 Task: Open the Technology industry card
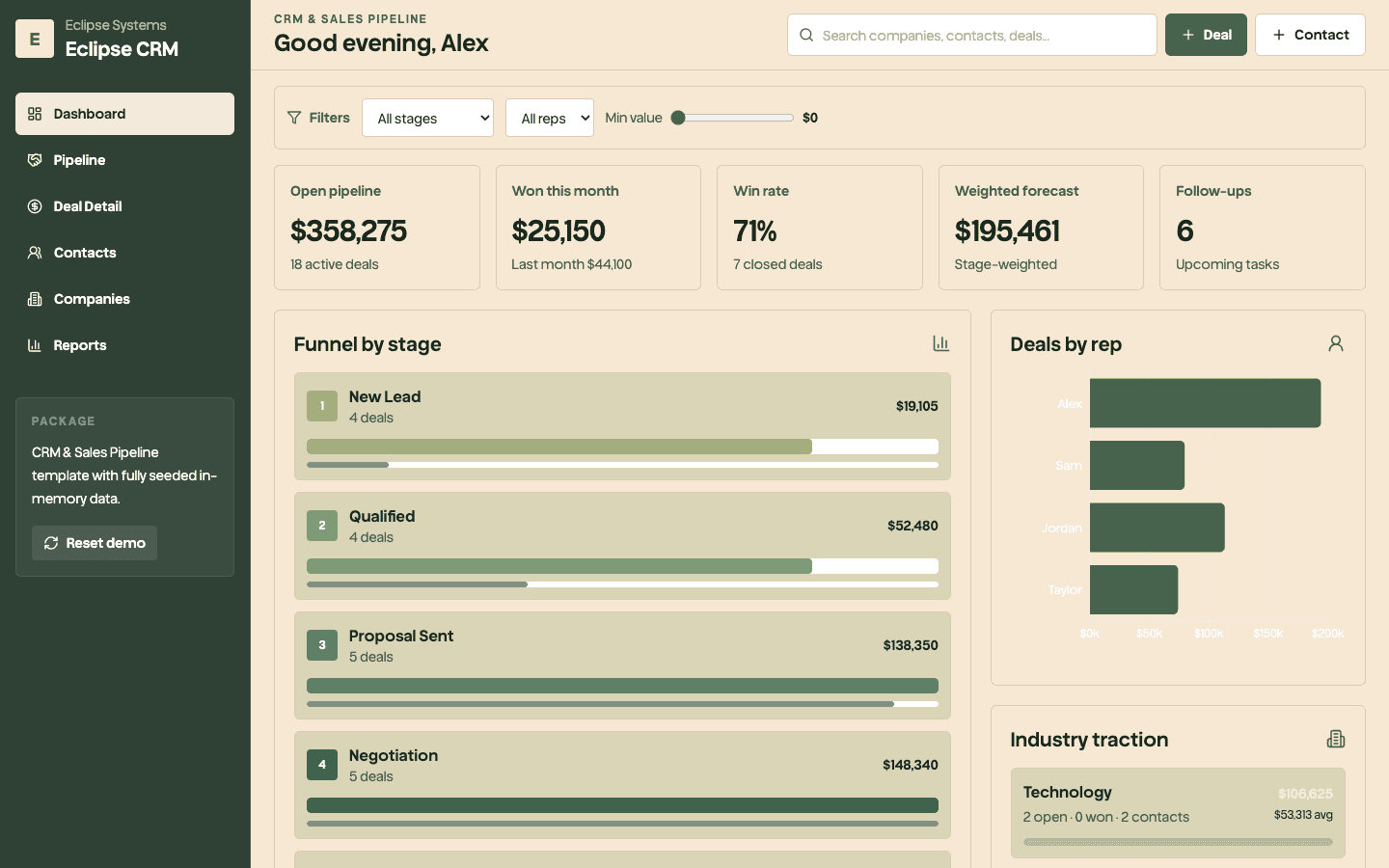(x=1178, y=813)
